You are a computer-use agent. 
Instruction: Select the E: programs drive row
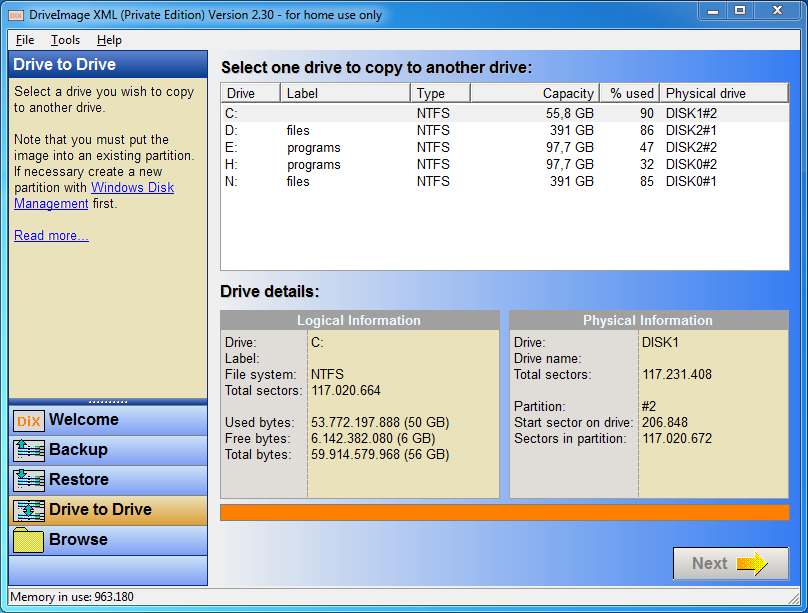[504, 147]
